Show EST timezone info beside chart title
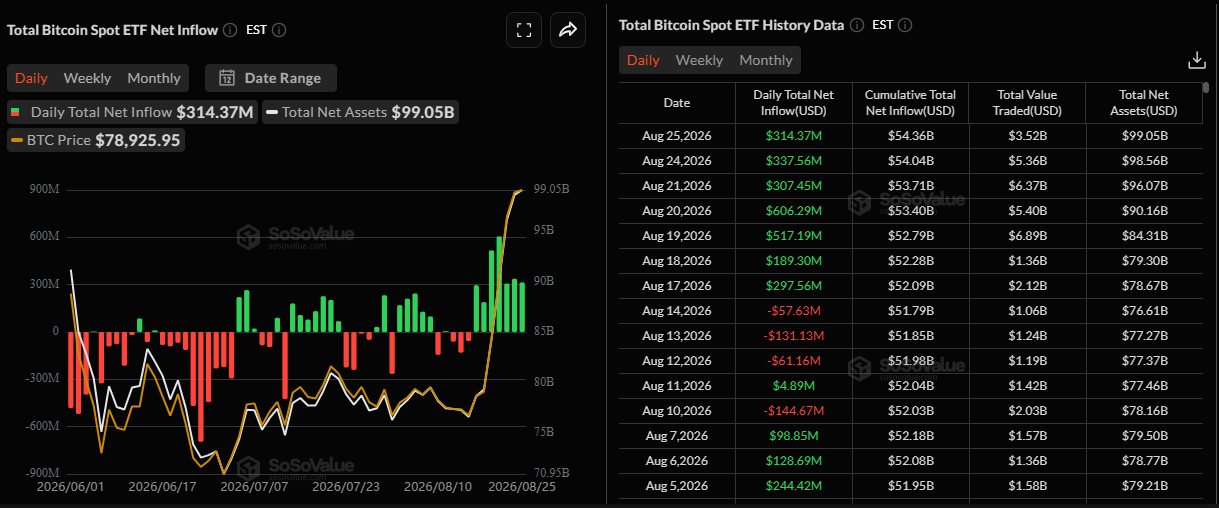 point(279,30)
